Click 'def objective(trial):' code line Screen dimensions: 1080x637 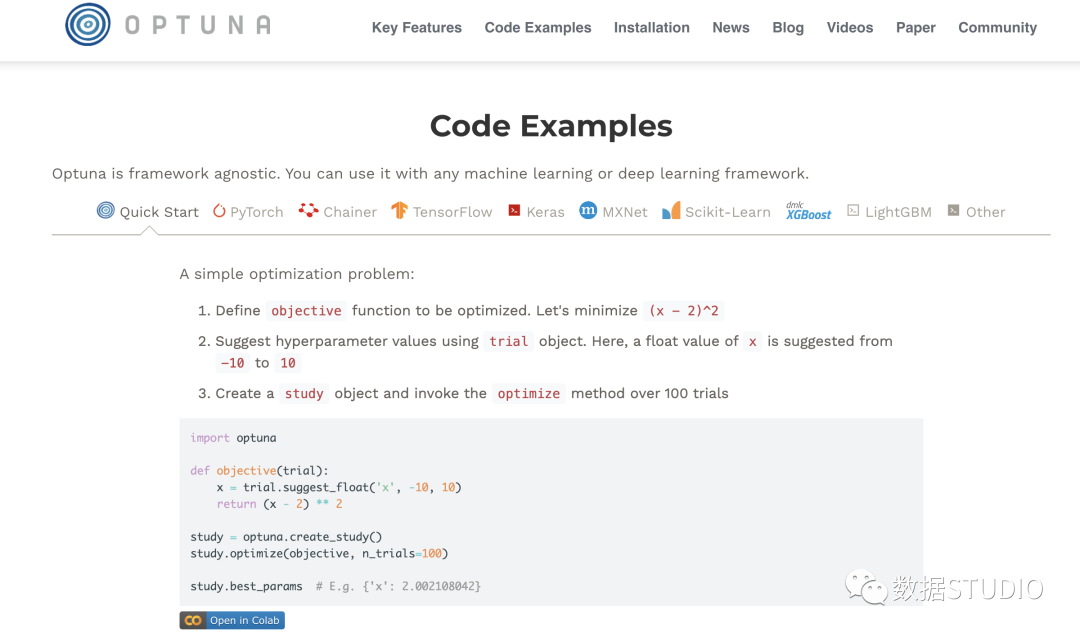[x=260, y=471]
